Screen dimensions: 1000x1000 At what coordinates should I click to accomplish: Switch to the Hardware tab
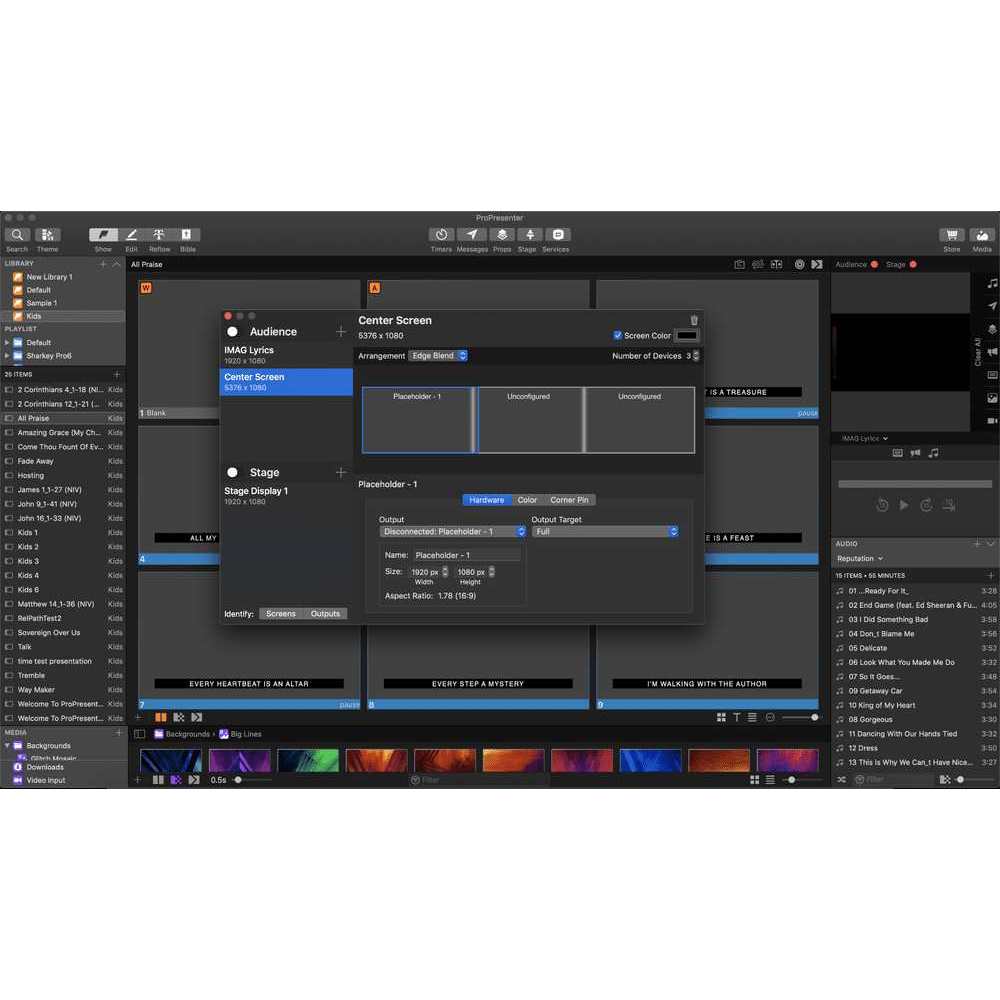(x=487, y=500)
